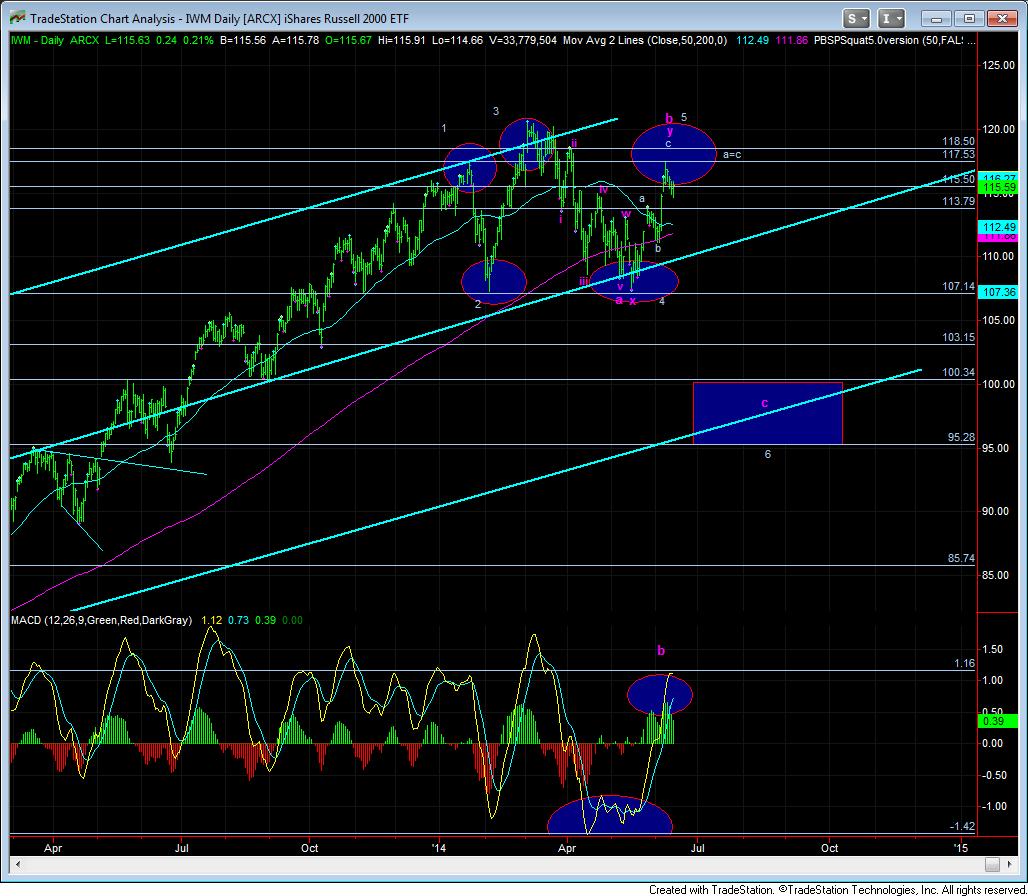Click the Hi=115.91 high value
This screenshot has width=1028, height=896.
(x=403, y=41)
